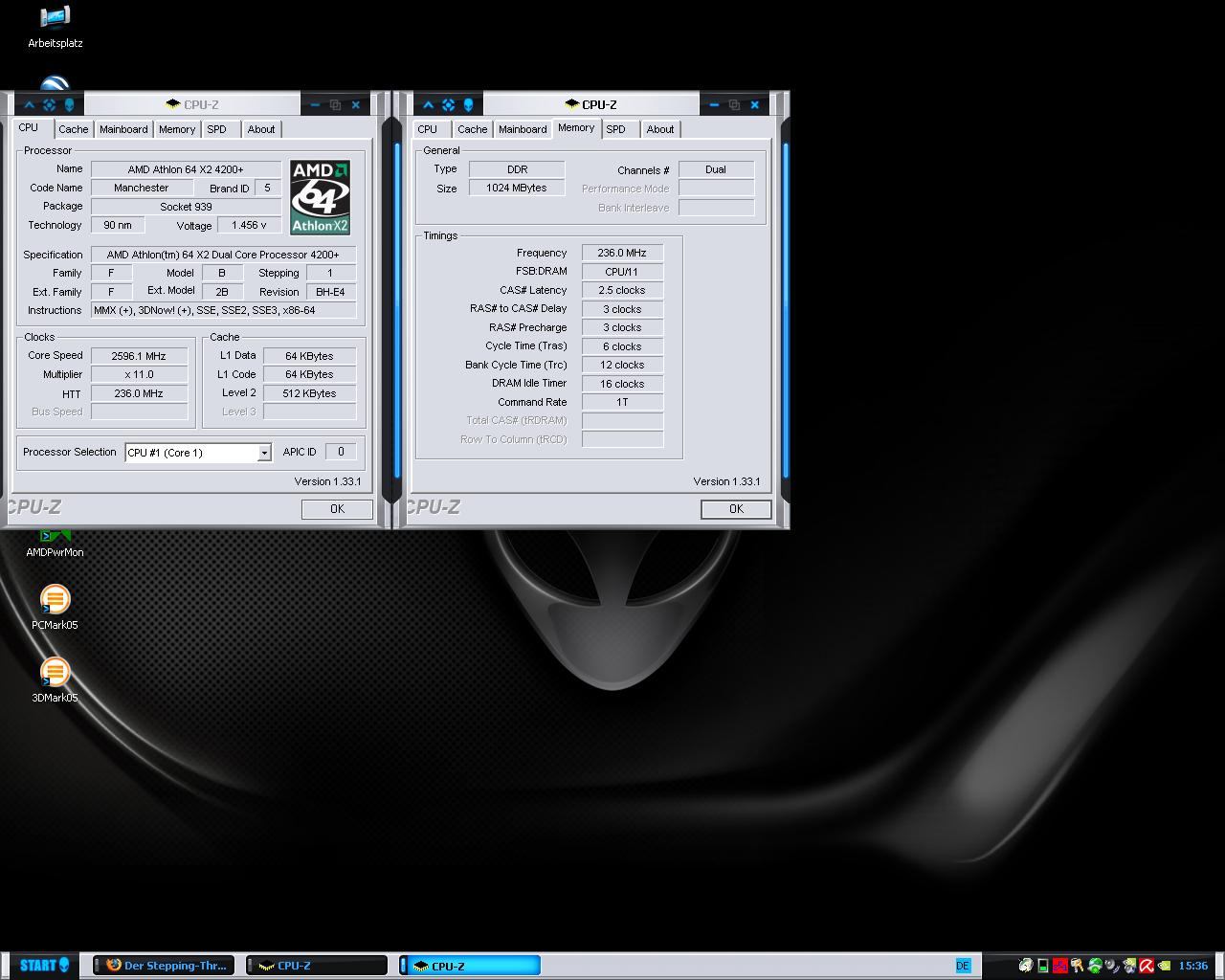Click the Level 2 cache value 512 KBytes
This screenshot has height=980, width=1225.
pyautogui.click(x=309, y=393)
